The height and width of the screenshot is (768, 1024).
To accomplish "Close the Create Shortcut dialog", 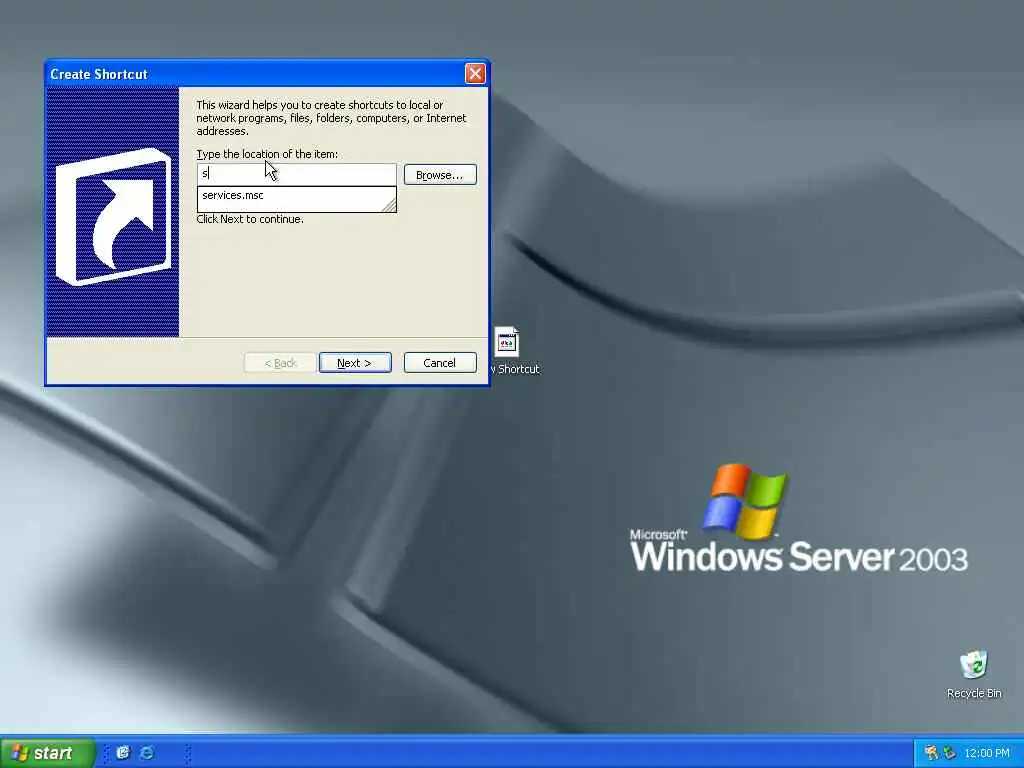I will click(x=475, y=73).
